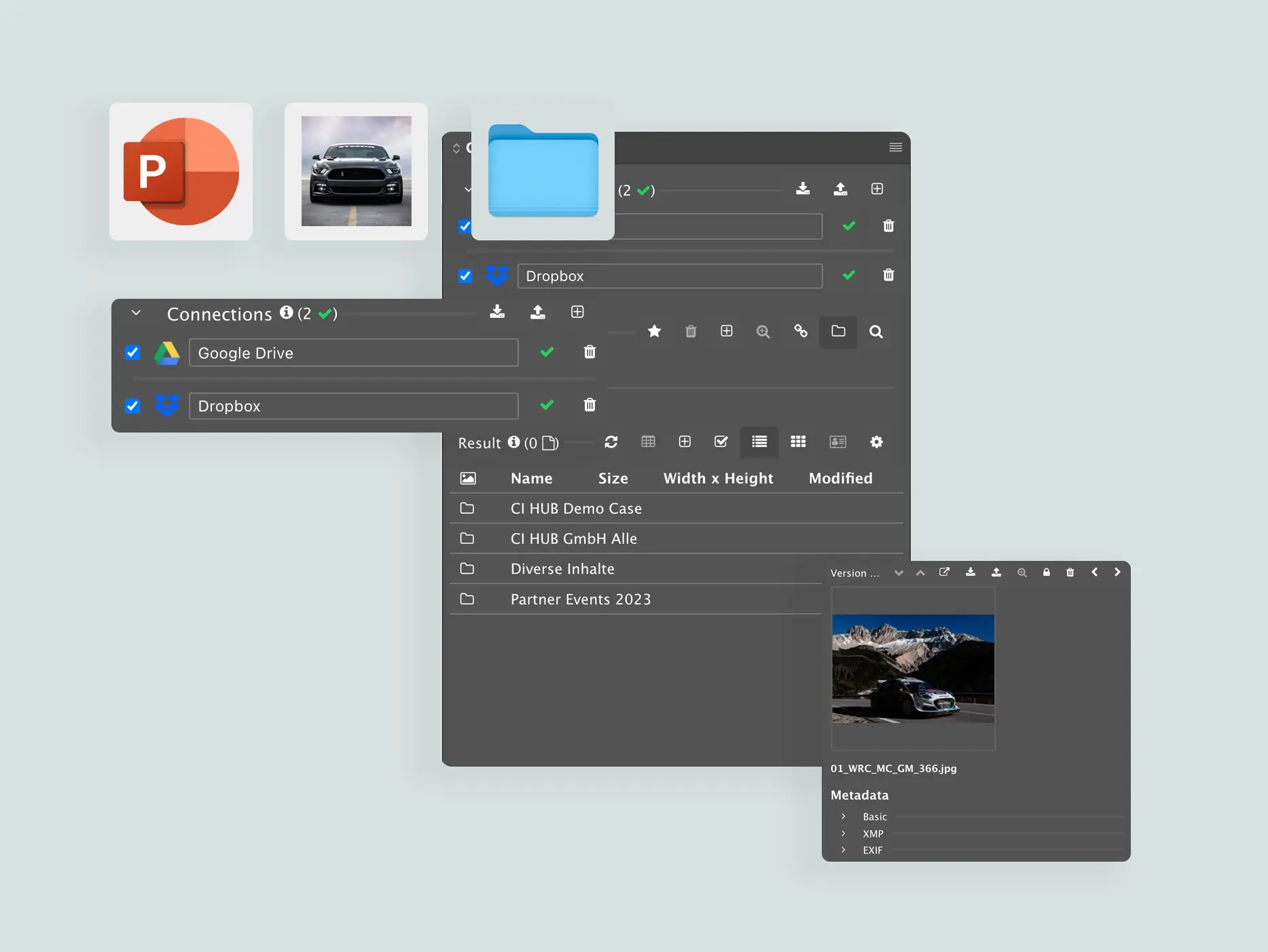Select the folder browse mode icon
The height and width of the screenshot is (952, 1268).
pos(838,331)
